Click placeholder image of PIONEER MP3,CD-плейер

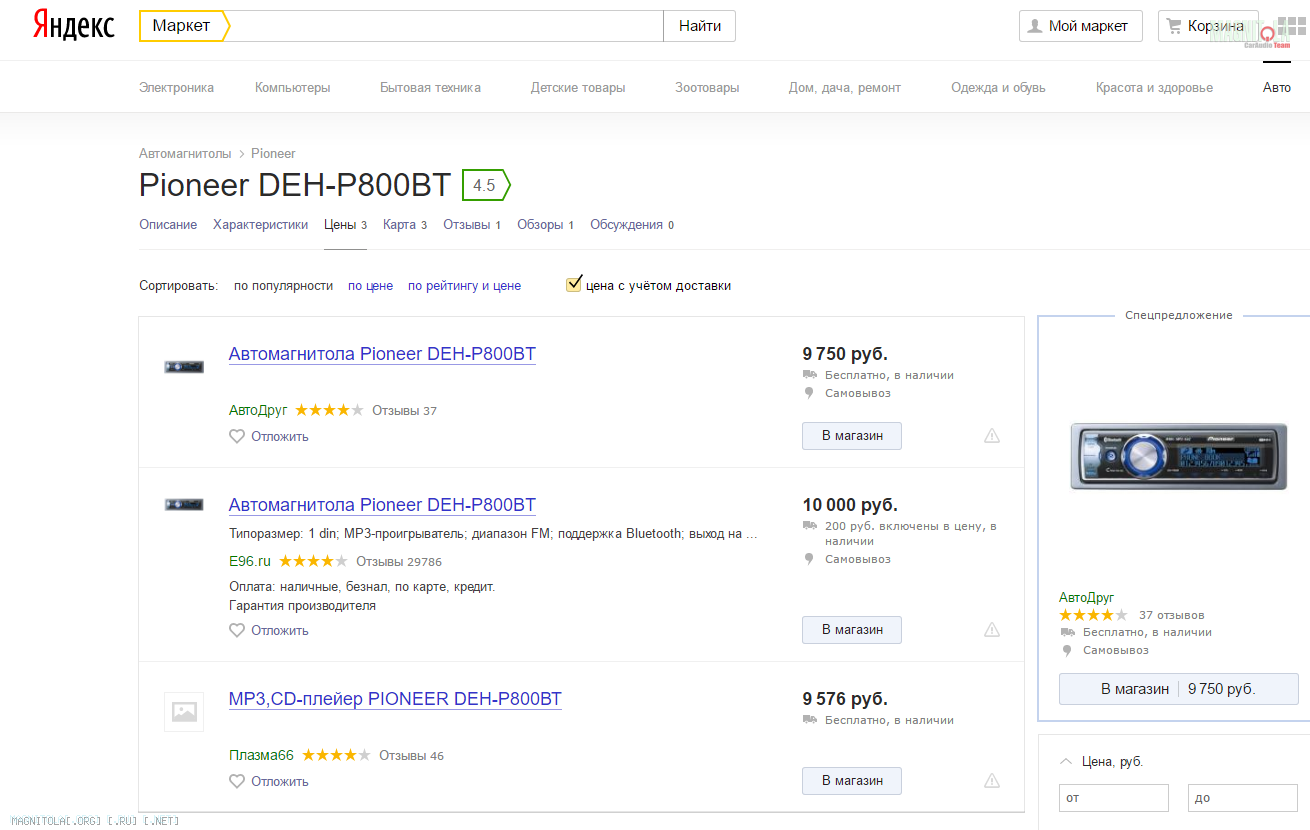tap(184, 712)
